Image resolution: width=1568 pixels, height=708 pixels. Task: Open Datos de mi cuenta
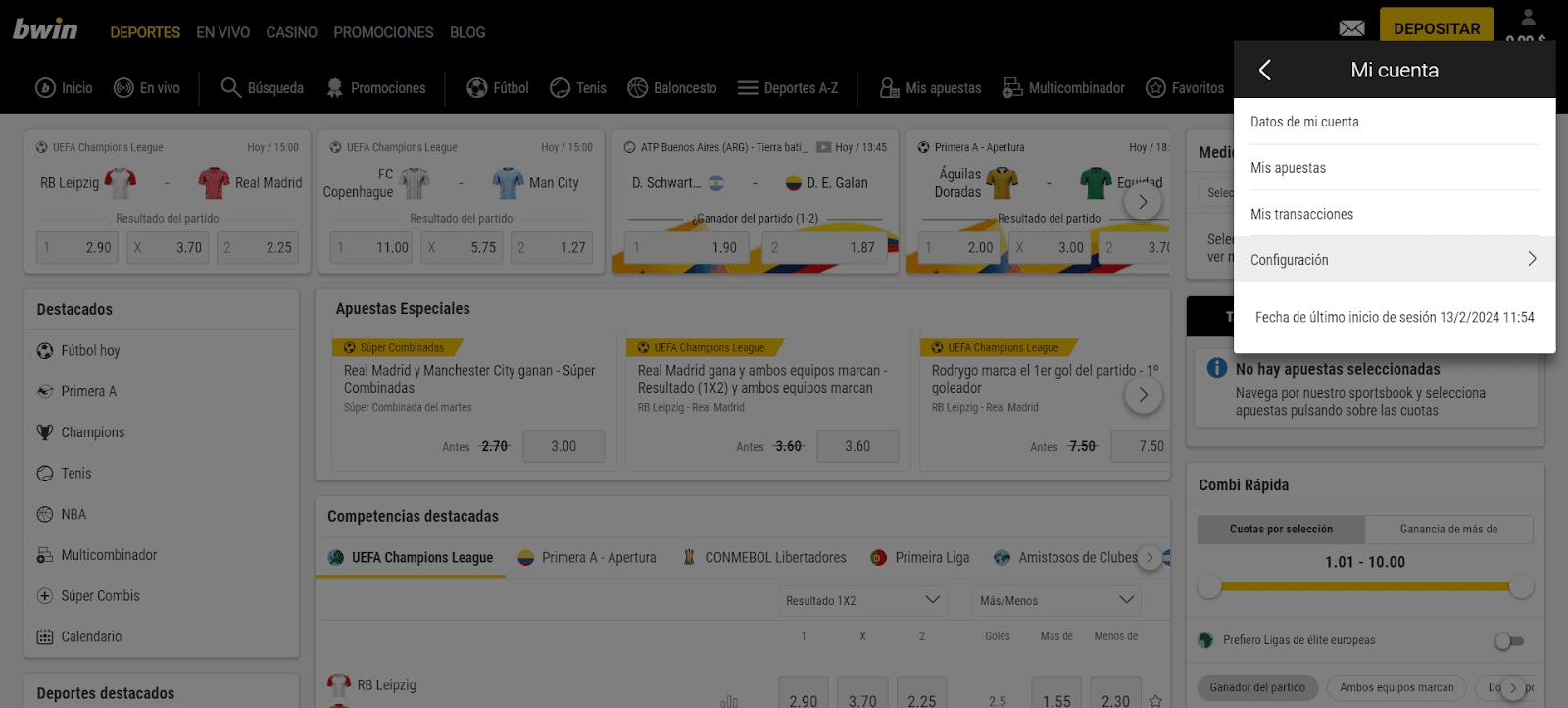tap(1395, 122)
